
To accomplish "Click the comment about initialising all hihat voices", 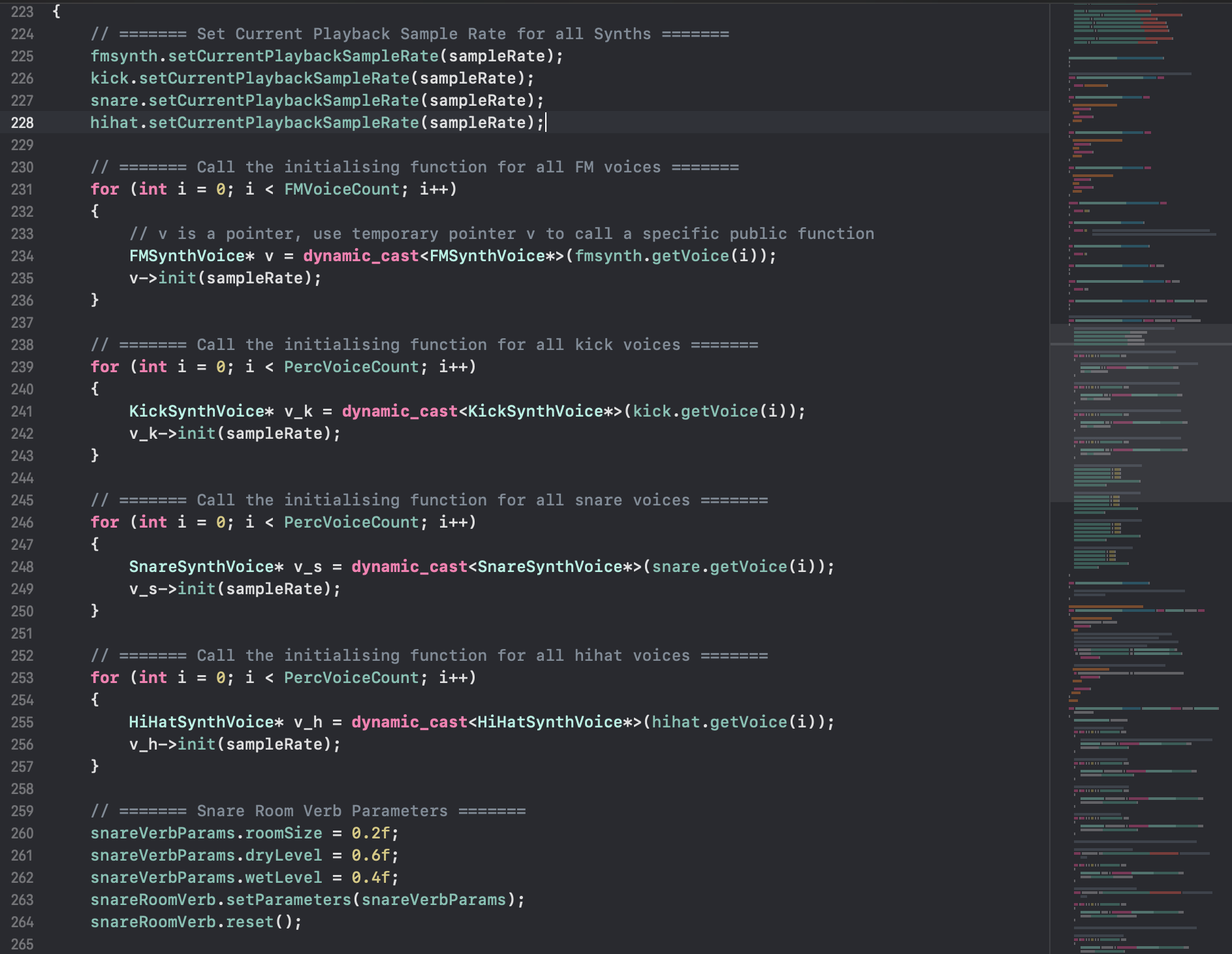I will (429, 656).
